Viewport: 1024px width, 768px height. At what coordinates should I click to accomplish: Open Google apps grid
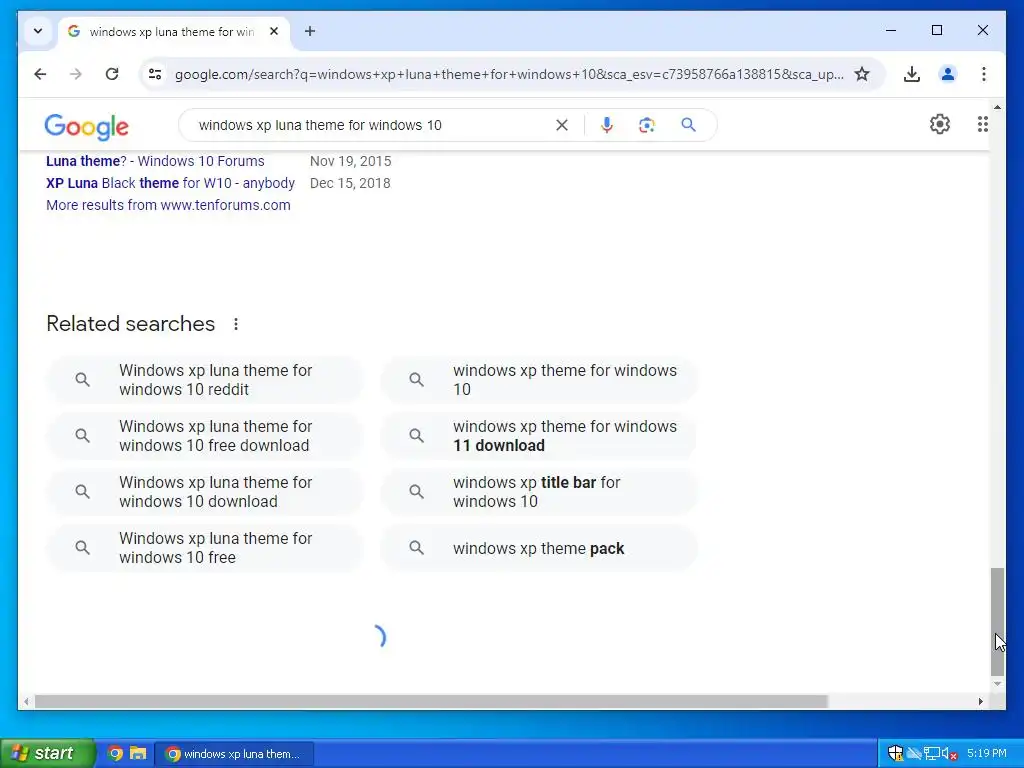tap(982, 123)
